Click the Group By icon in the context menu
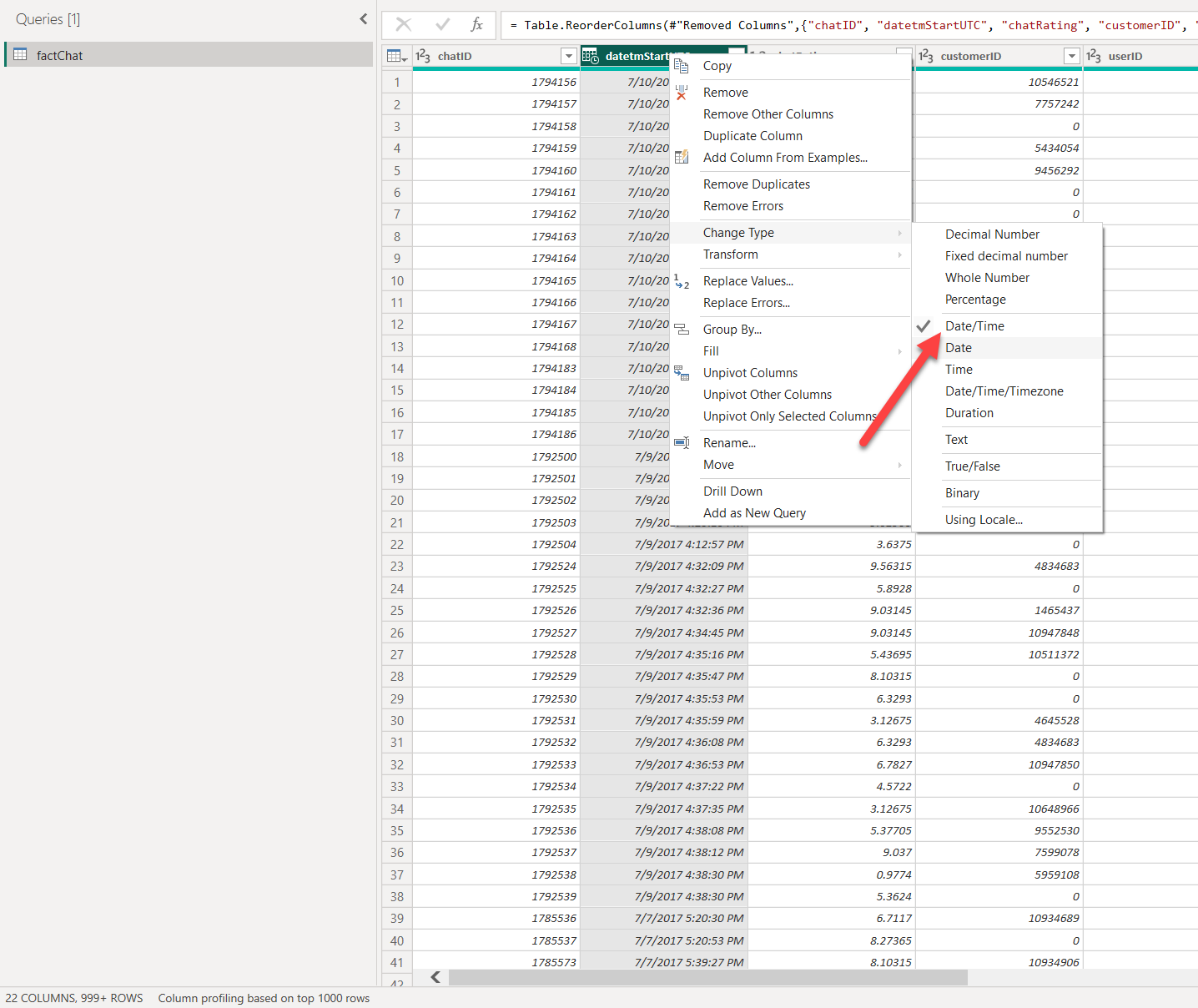The height and width of the screenshot is (1008, 1198). 682,329
